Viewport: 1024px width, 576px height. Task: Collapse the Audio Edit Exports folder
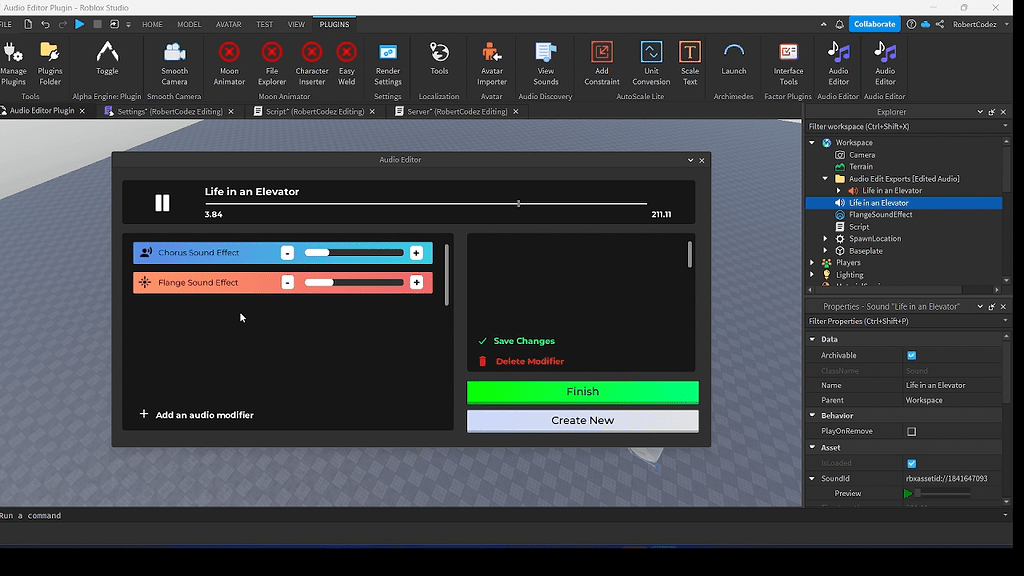point(825,178)
